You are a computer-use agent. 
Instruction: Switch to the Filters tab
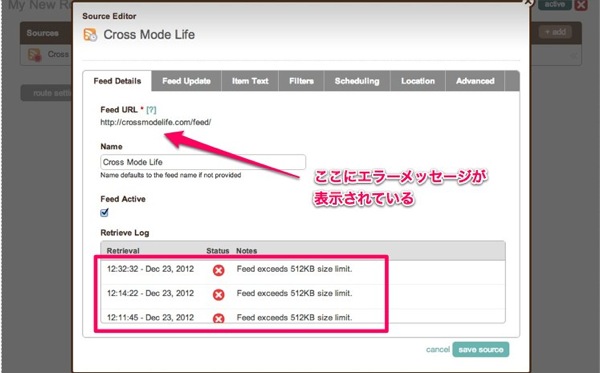tap(302, 81)
